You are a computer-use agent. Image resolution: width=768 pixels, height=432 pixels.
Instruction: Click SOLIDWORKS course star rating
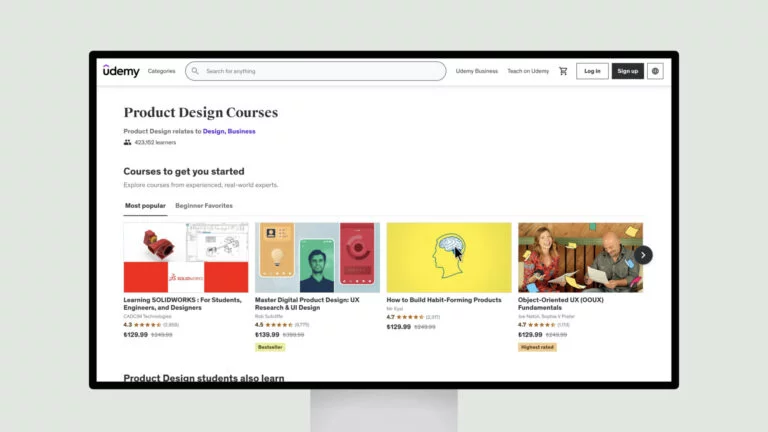147,325
